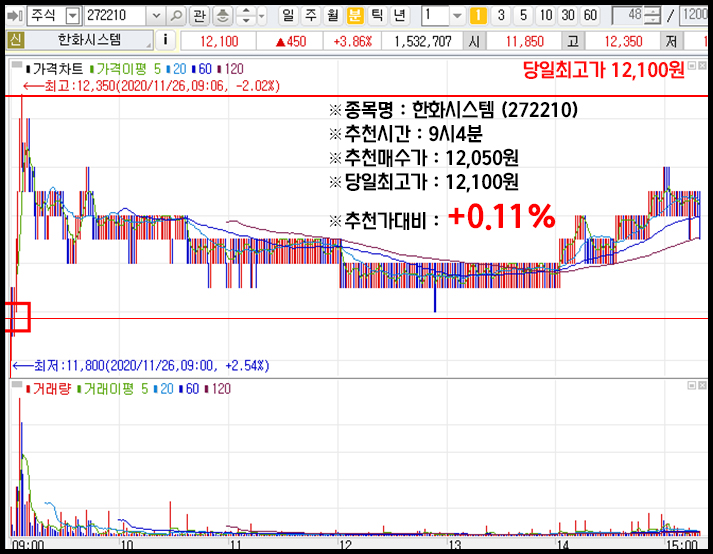Select the 3-minute interval button
The height and width of the screenshot is (554, 713).
point(501,16)
